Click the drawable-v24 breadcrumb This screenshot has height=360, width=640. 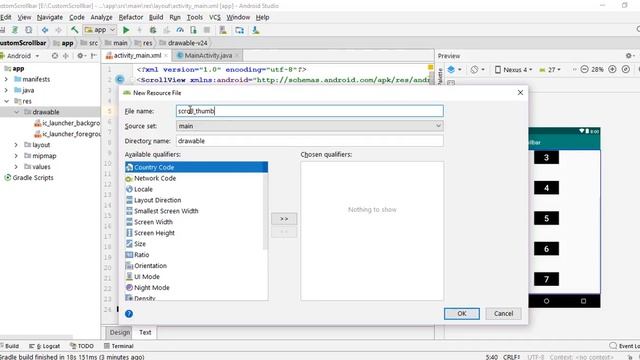coord(183,43)
